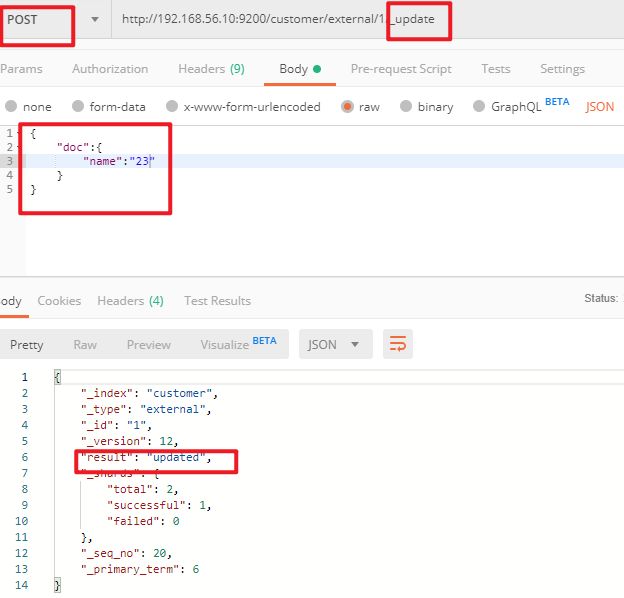Switch to the Preview response view
The width and height of the screenshot is (624, 598).
pos(149,345)
